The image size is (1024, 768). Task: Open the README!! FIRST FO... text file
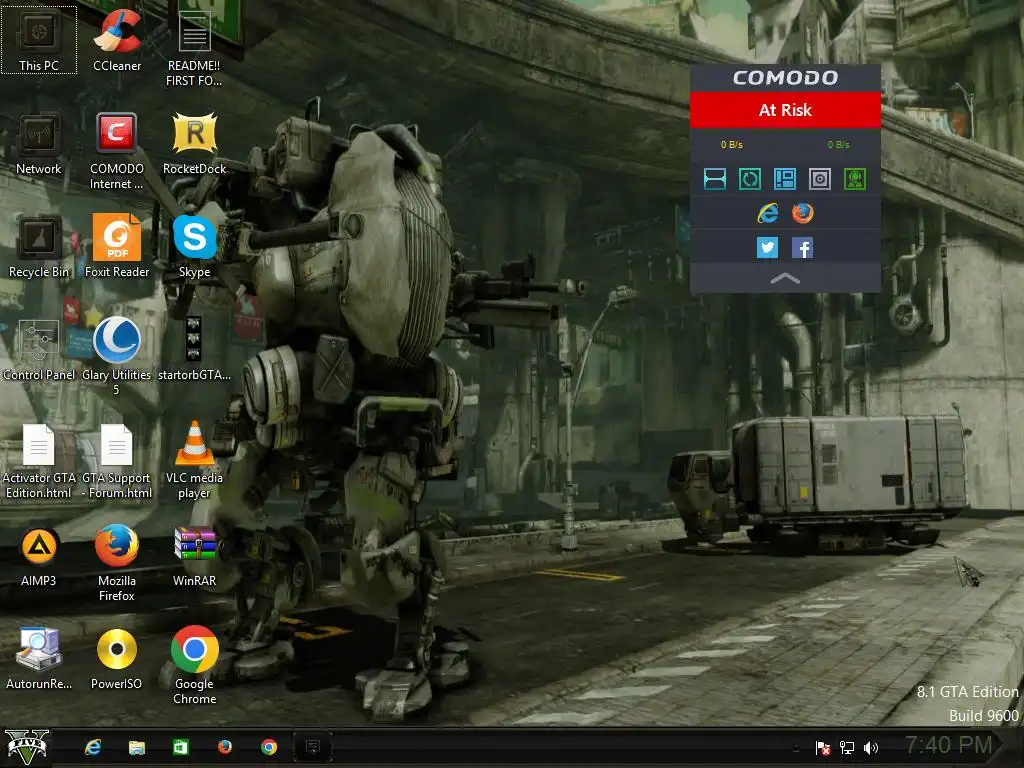pos(194,48)
